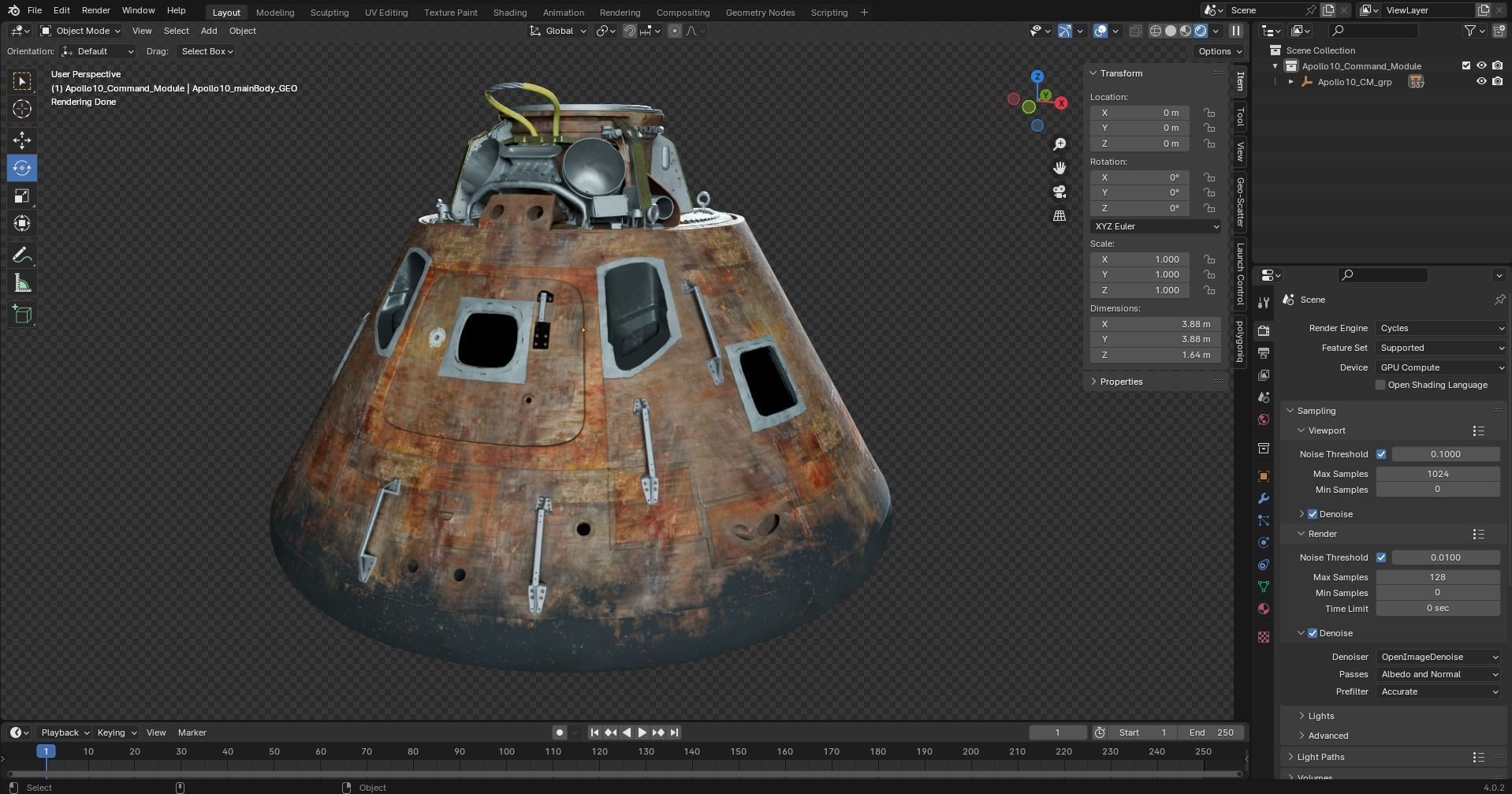Open the Object Data properties tab icon
Viewport: 1512px width, 794px height.
tap(1264, 587)
